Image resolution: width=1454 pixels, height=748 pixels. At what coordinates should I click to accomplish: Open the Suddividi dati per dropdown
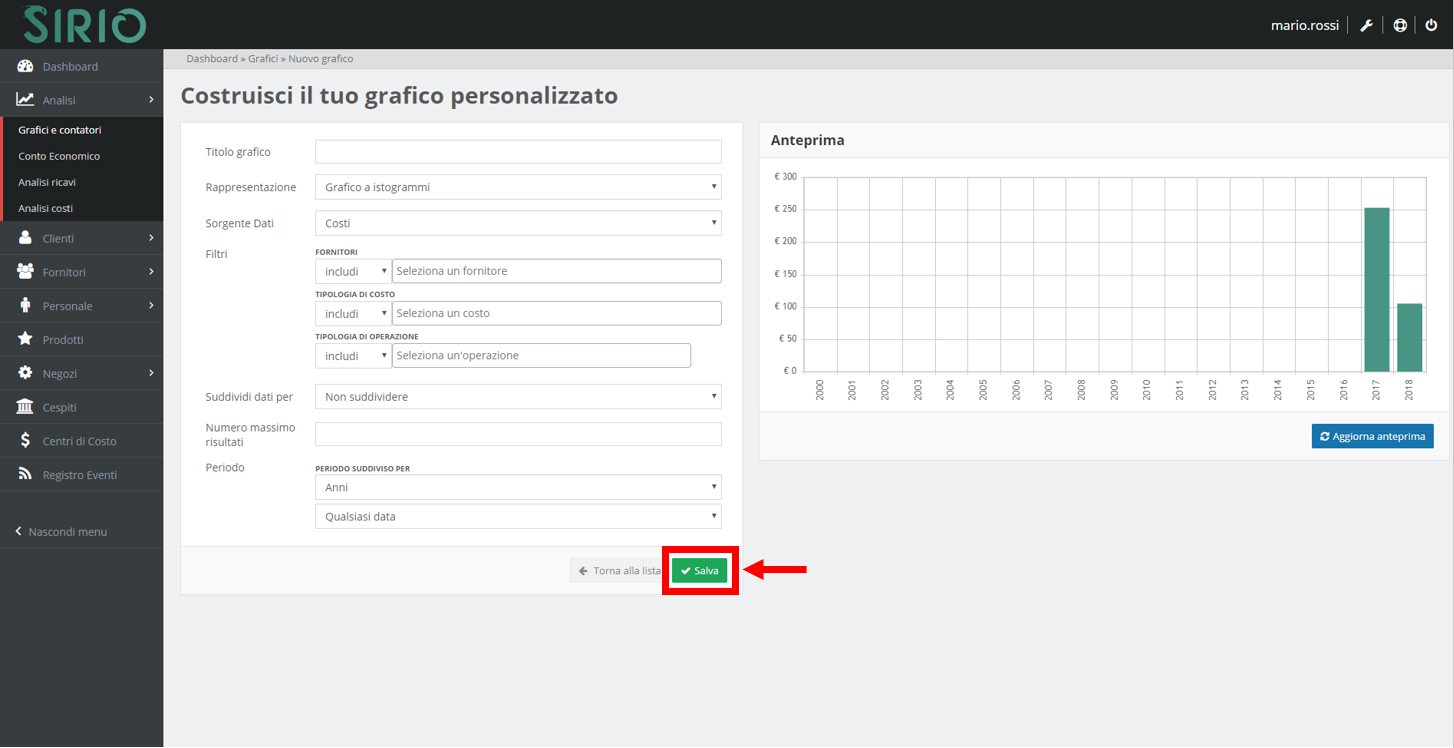click(517, 397)
